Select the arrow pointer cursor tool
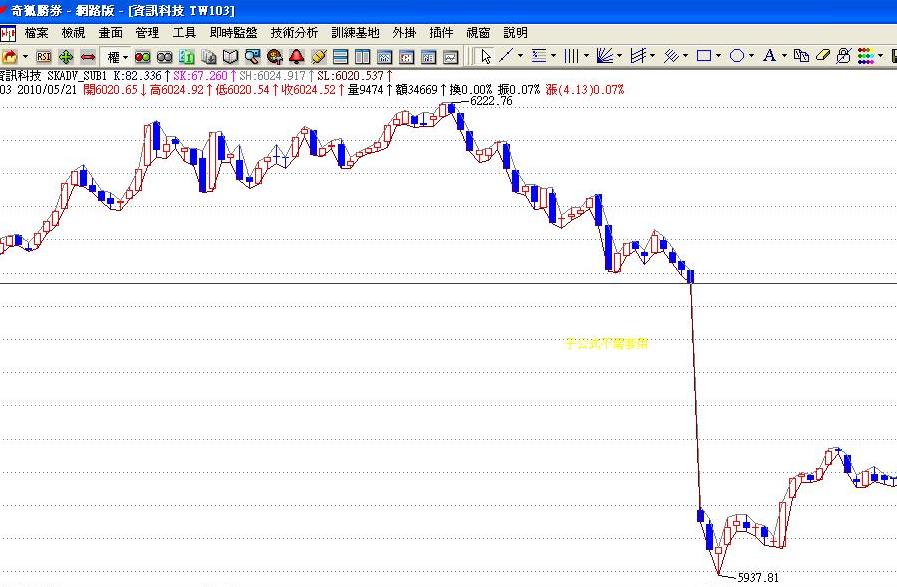897x587 pixels. tap(486, 56)
